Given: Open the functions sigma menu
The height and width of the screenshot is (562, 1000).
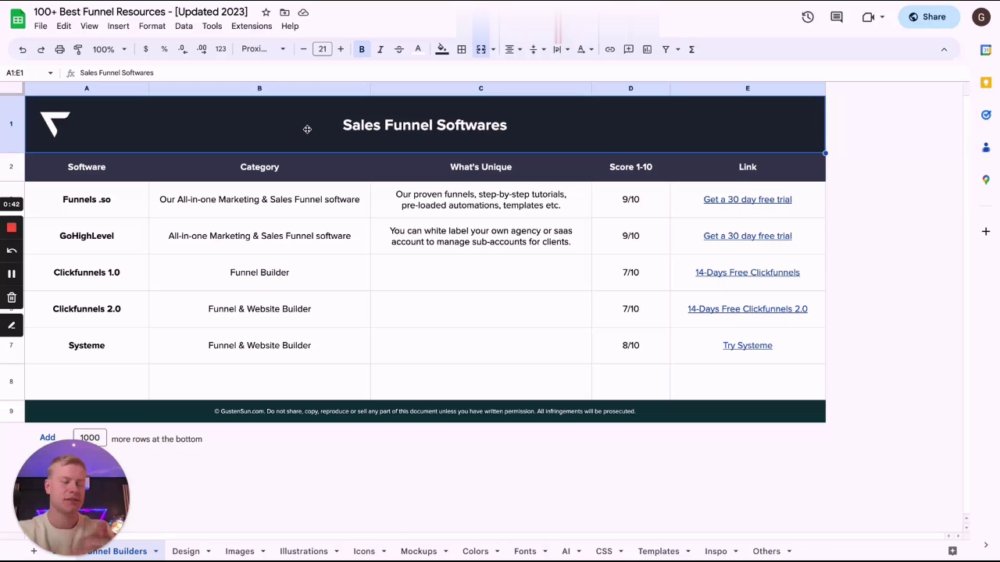Looking at the screenshot, I should [x=691, y=49].
